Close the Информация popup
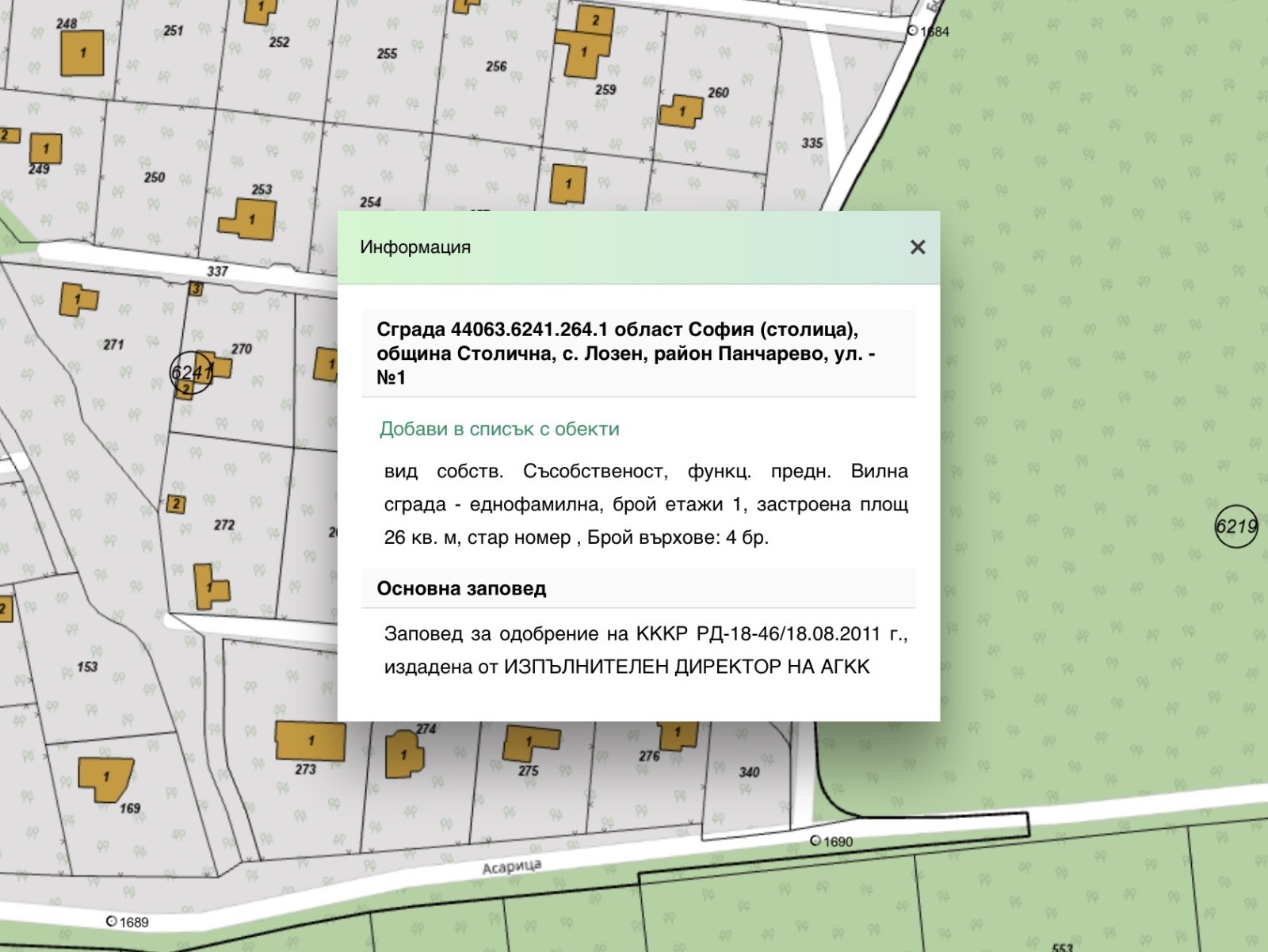 [x=918, y=247]
